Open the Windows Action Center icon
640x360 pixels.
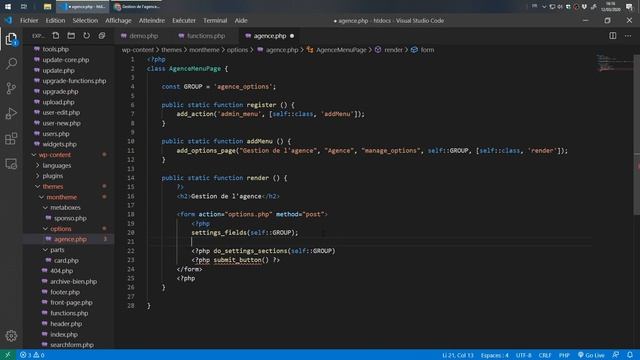(629, 7)
